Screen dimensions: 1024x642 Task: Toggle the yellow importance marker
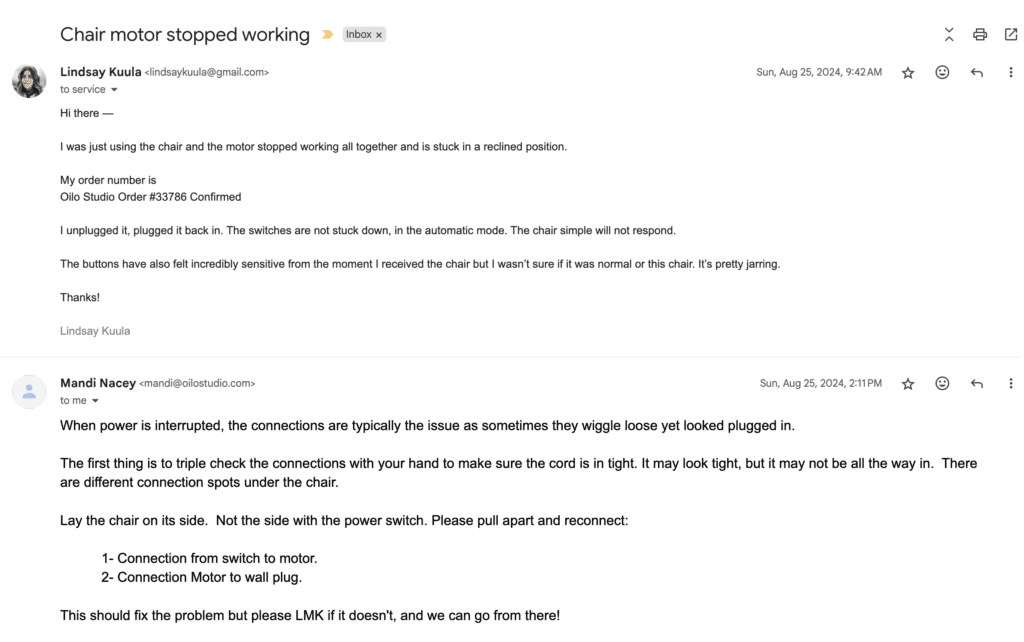point(327,35)
